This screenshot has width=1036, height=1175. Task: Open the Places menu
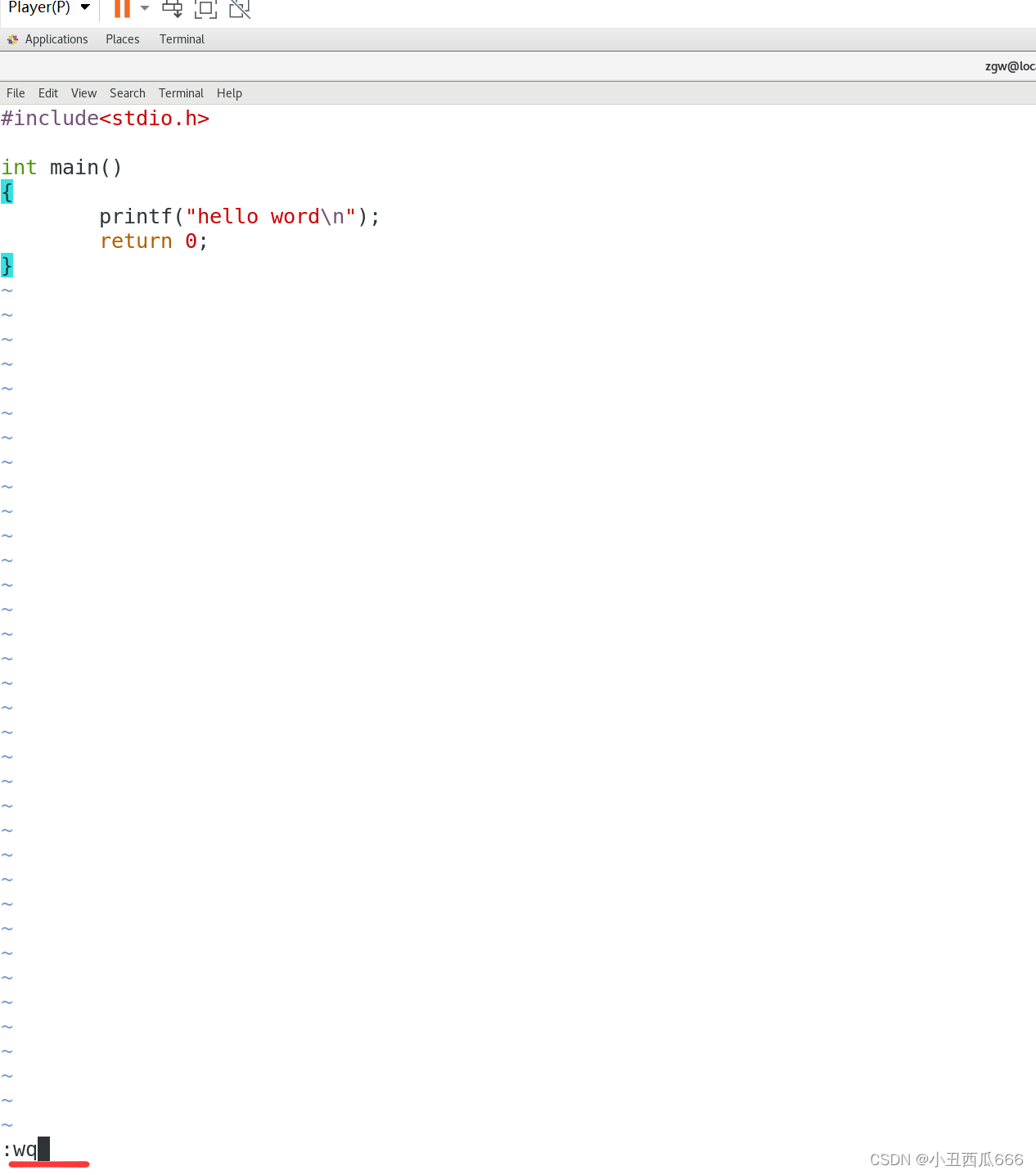(122, 38)
